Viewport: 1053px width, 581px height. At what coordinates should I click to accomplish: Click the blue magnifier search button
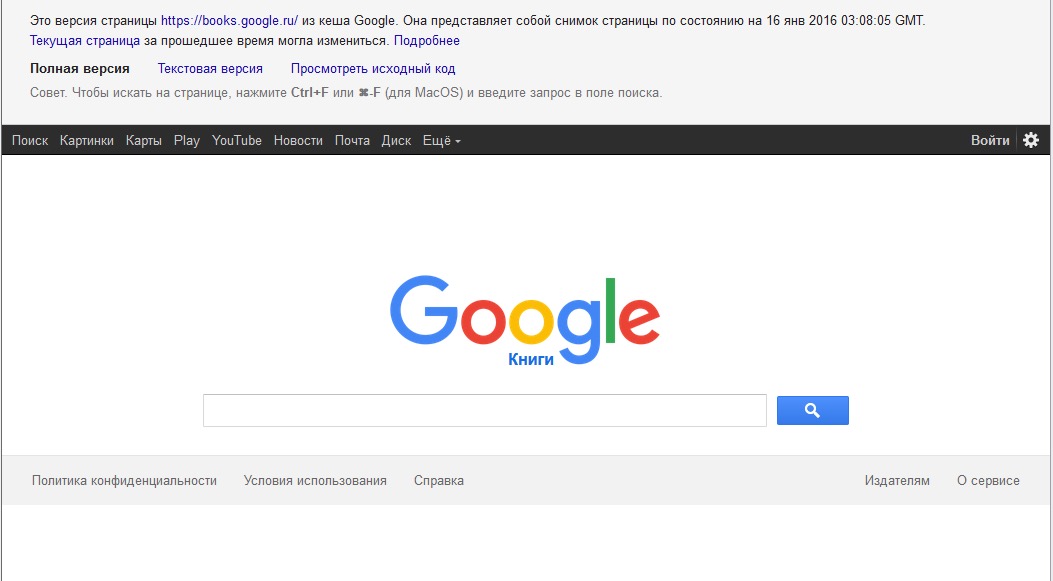point(813,410)
